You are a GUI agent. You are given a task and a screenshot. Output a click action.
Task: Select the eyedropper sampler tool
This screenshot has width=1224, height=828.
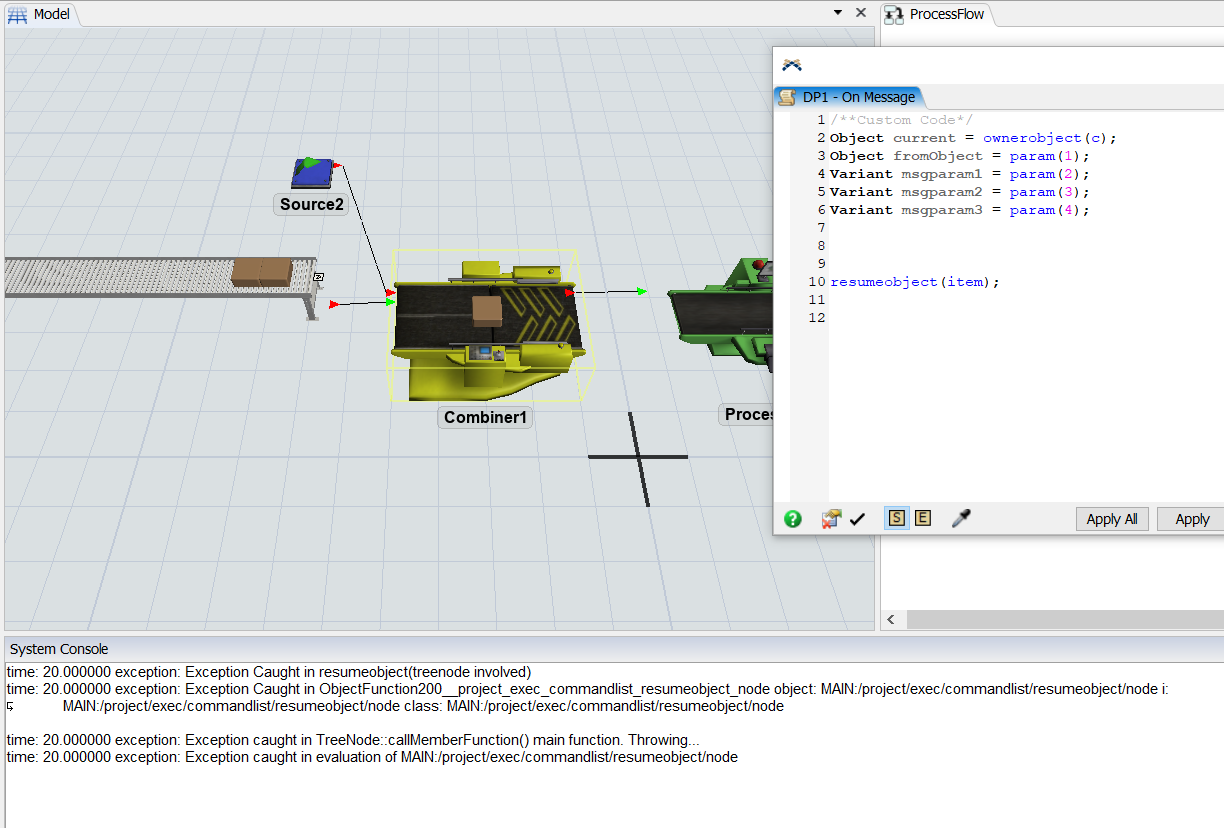click(x=961, y=518)
